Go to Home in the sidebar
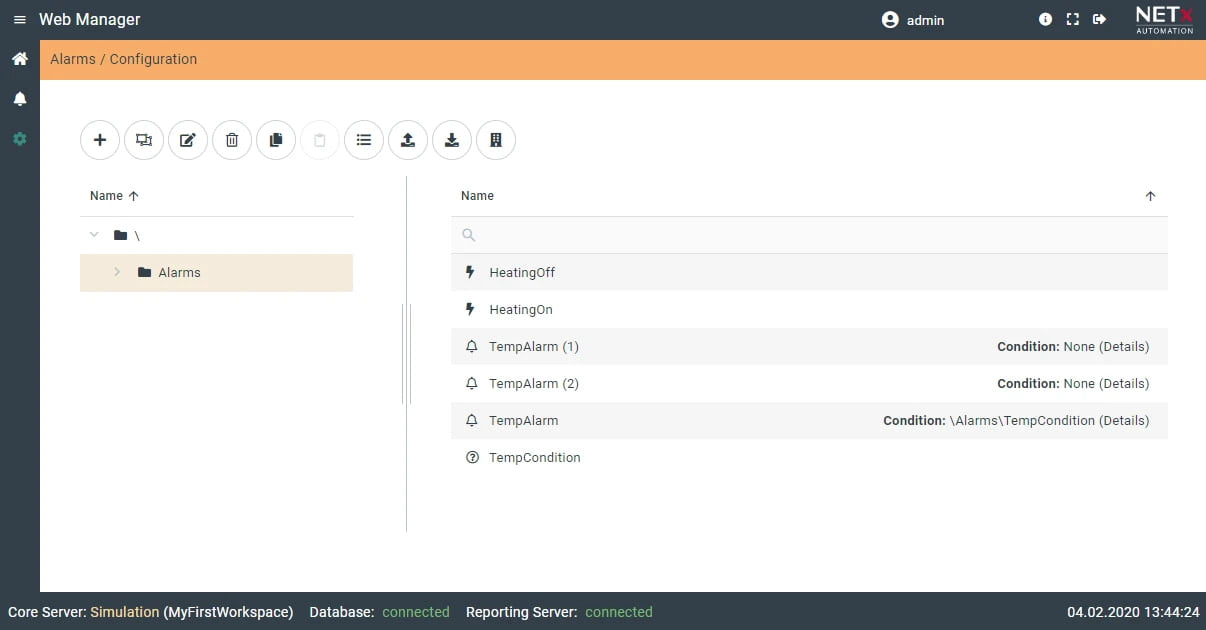 point(20,59)
